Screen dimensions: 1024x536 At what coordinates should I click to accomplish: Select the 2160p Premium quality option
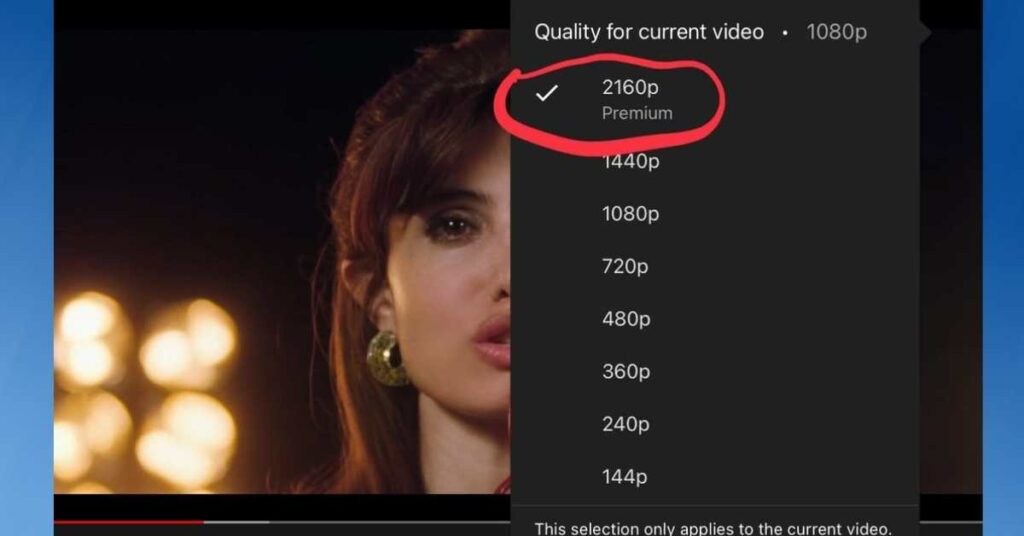(x=714, y=99)
